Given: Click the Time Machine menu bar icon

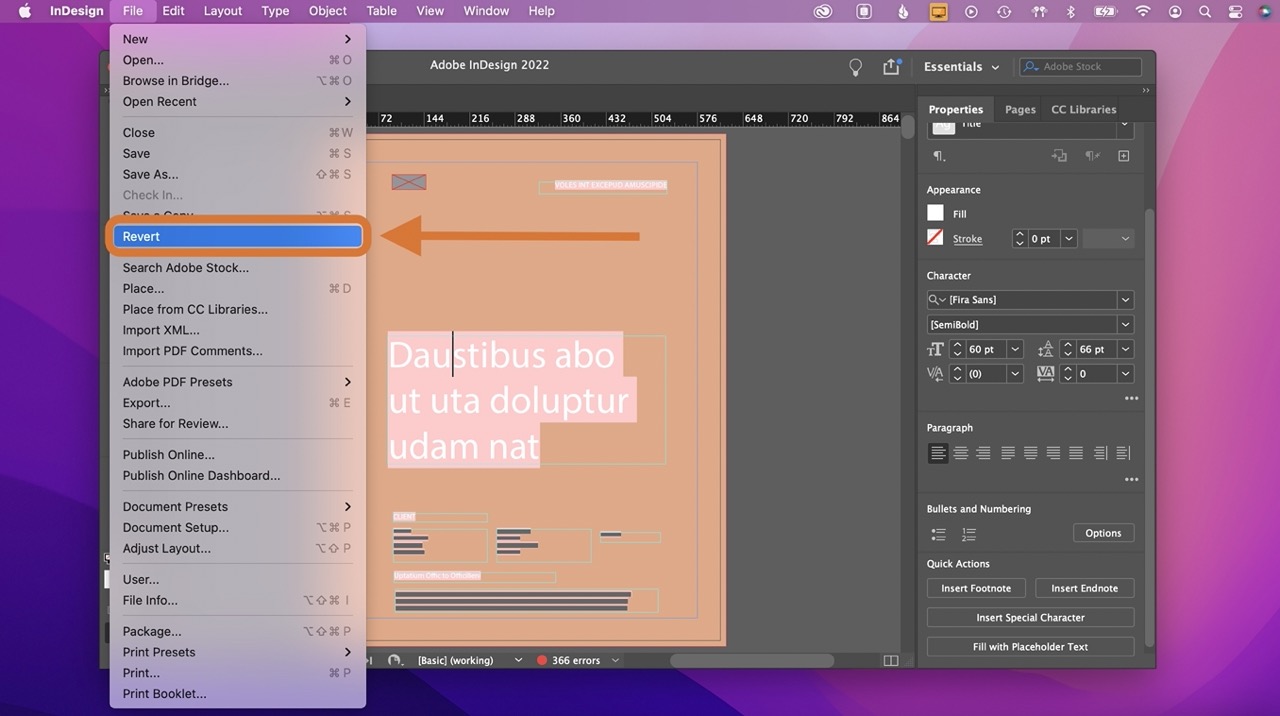Looking at the screenshot, I should point(1002,11).
